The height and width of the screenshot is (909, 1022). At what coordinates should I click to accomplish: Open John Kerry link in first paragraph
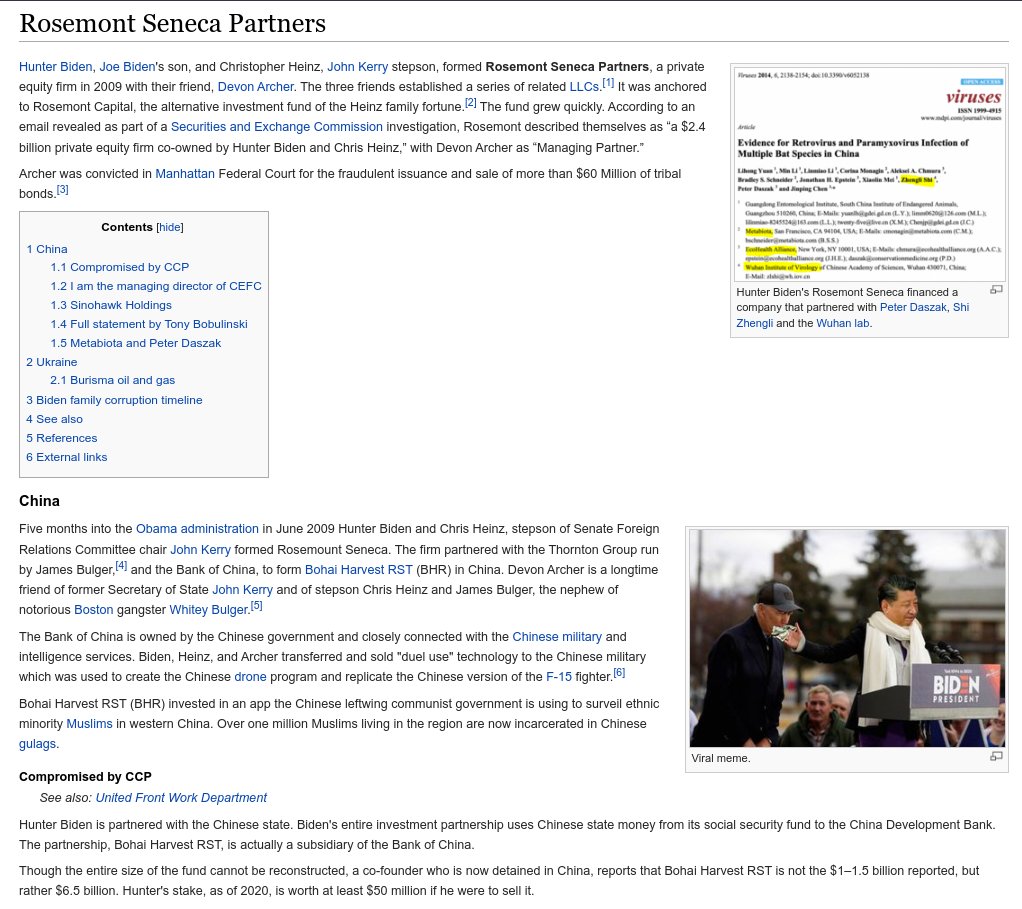pyautogui.click(x=357, y=66)
